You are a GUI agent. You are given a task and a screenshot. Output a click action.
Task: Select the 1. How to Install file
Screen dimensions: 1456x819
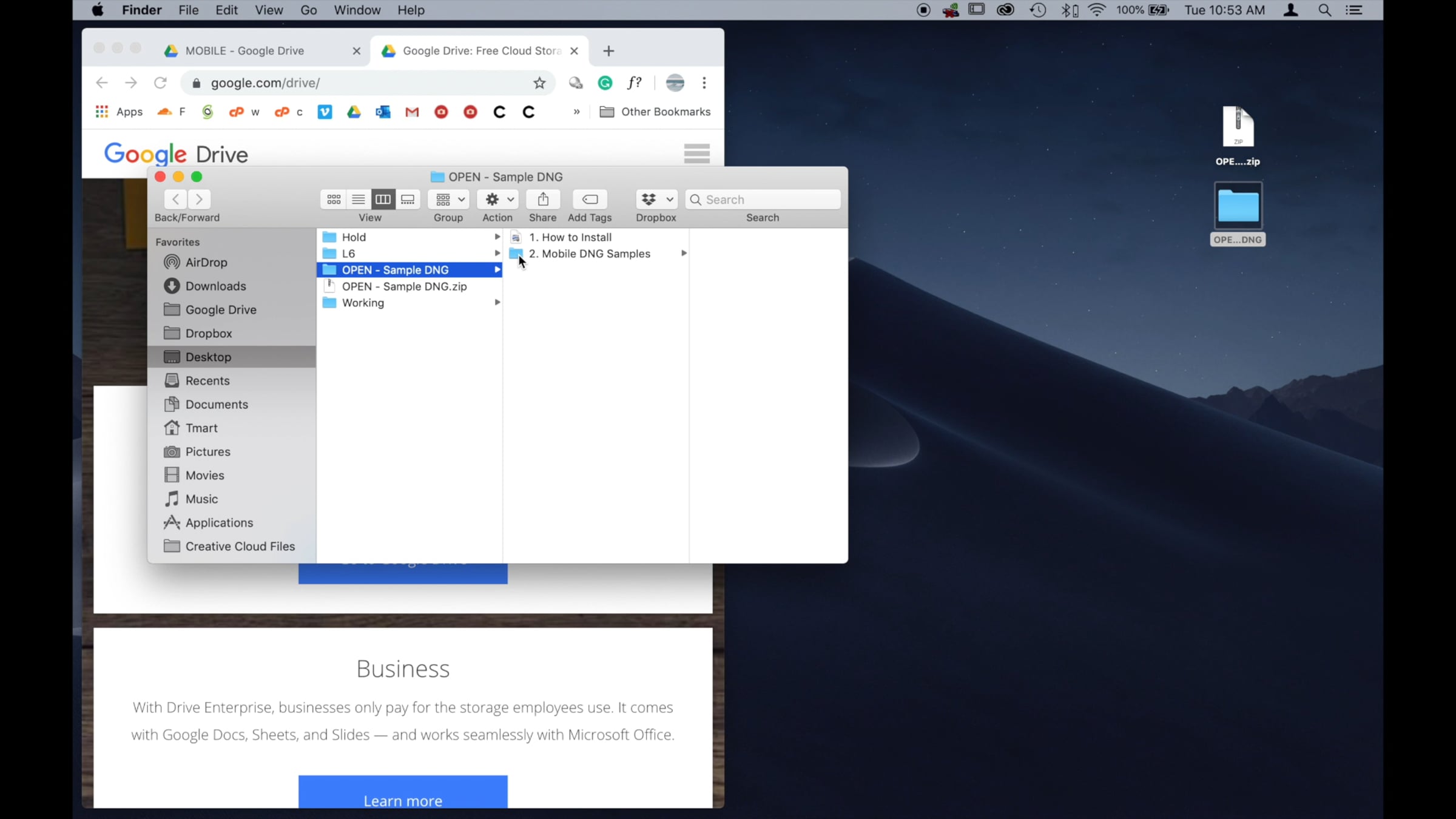pyautogui.click(x=596, y=237)
